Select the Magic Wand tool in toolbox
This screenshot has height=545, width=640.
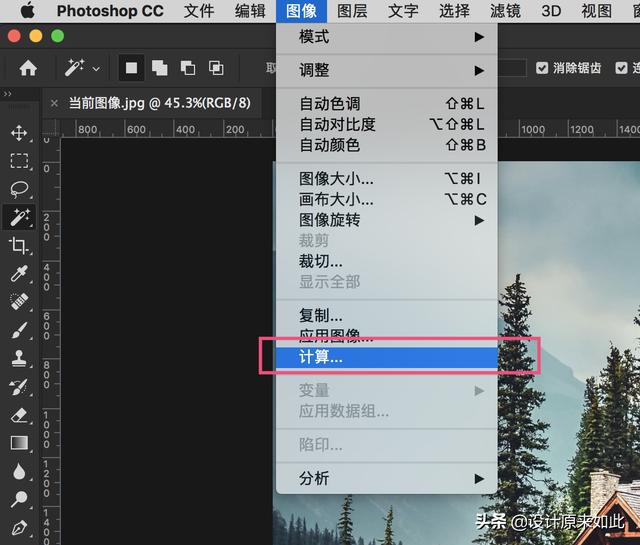pyautogui.click(x=20, y=217)
